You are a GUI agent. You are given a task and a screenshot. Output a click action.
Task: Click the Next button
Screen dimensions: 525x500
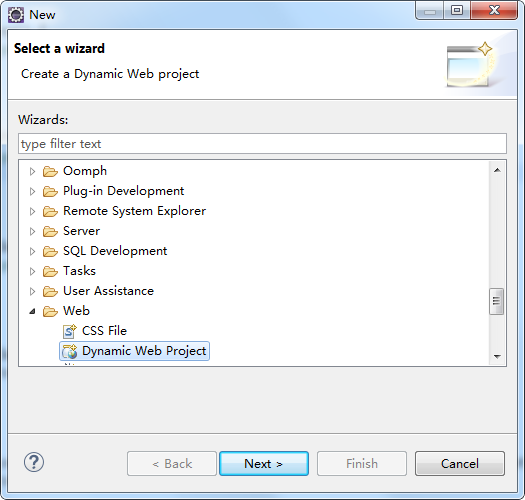pos(264,463)
